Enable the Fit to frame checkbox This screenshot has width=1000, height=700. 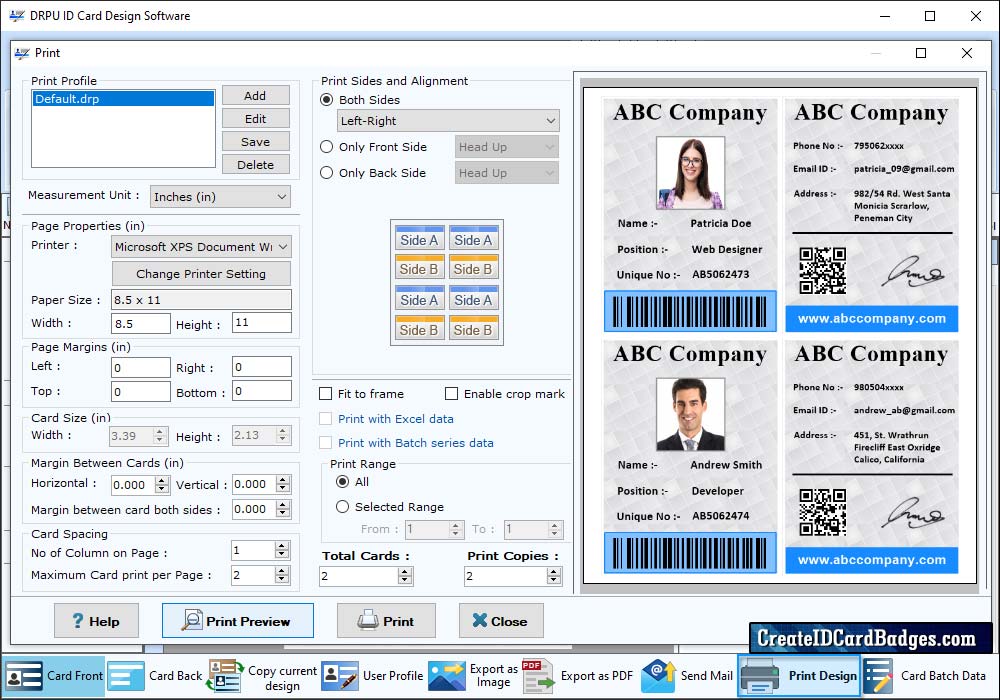(x=325, y=394)
